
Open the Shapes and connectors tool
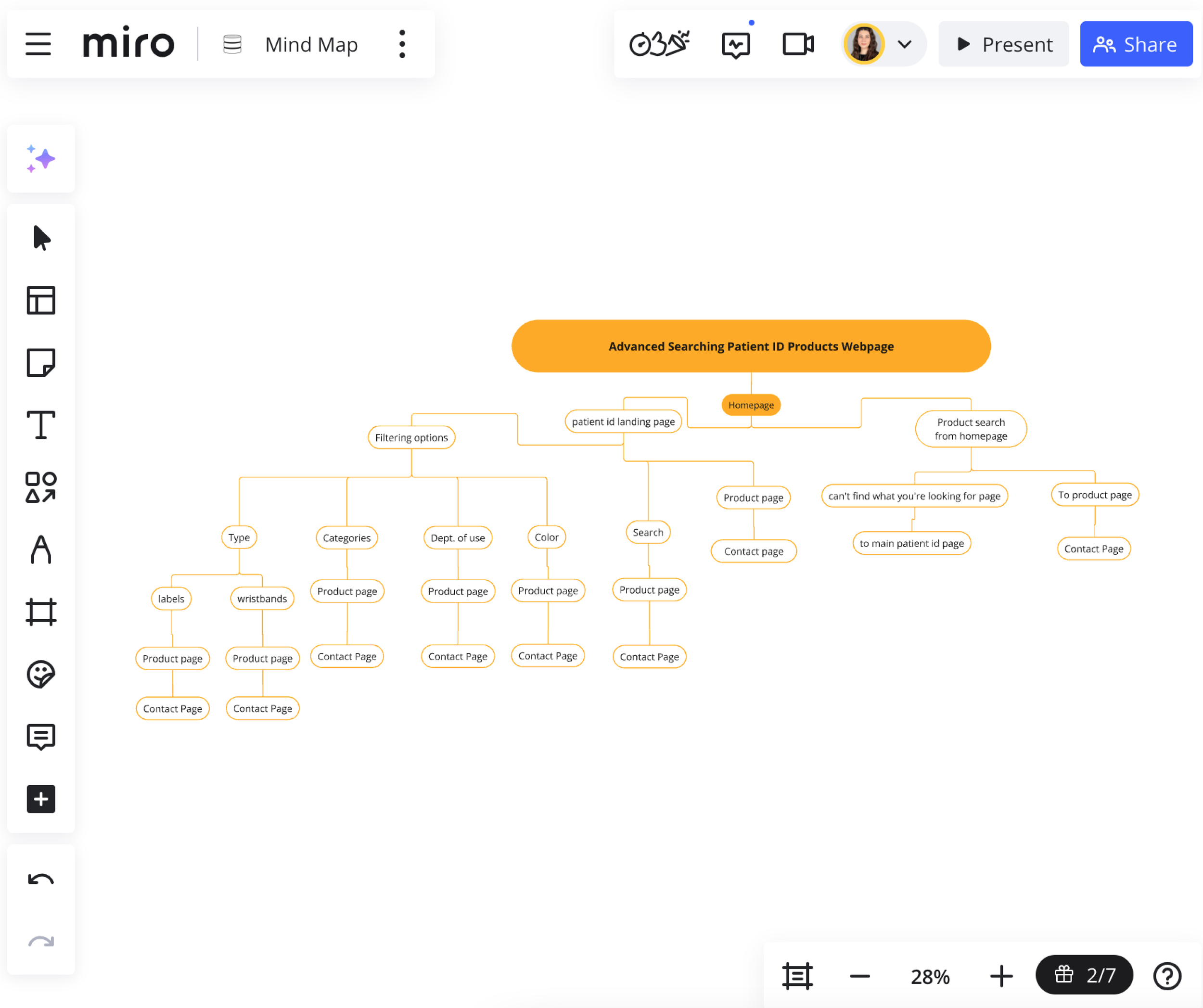click(x=41, y=487)
